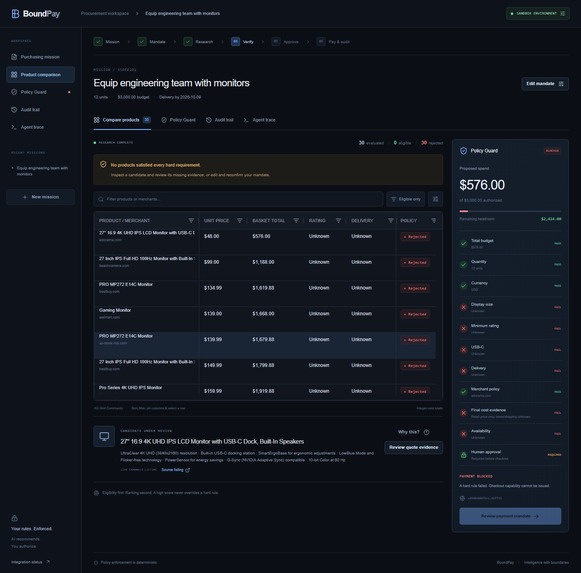Open Agent trace in the sidebar
The image size is (581, 573).
[x=40, y=127]
